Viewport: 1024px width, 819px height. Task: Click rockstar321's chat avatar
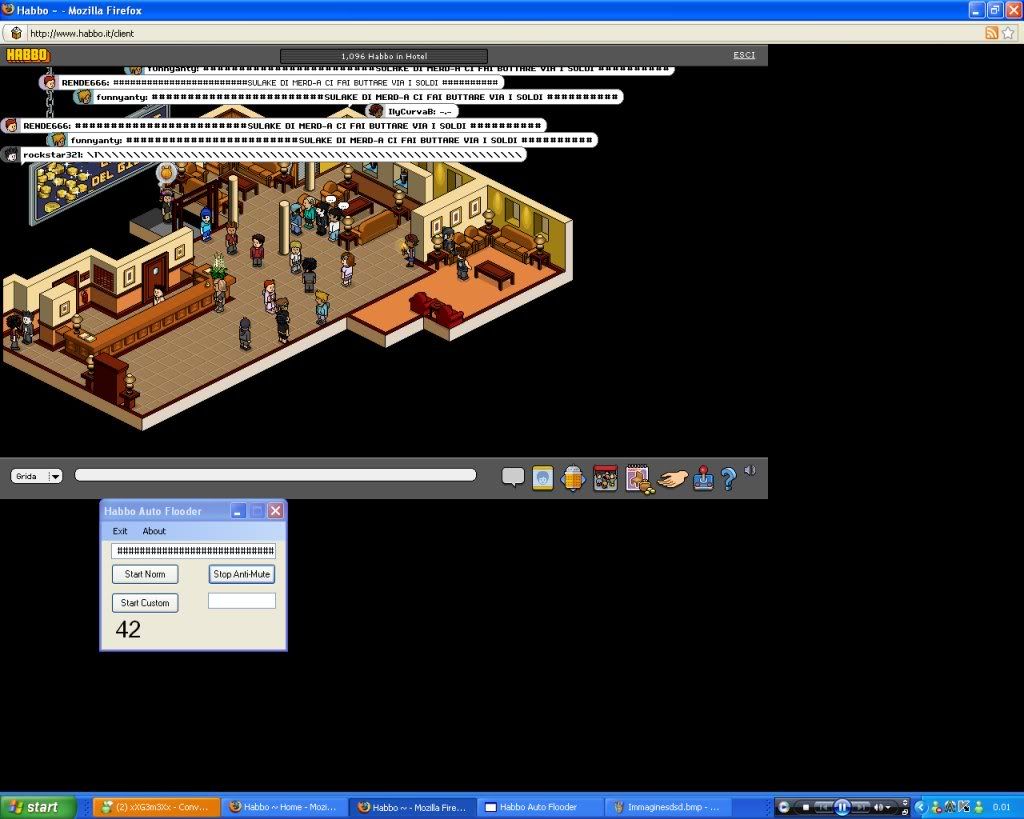pos(11,154)
